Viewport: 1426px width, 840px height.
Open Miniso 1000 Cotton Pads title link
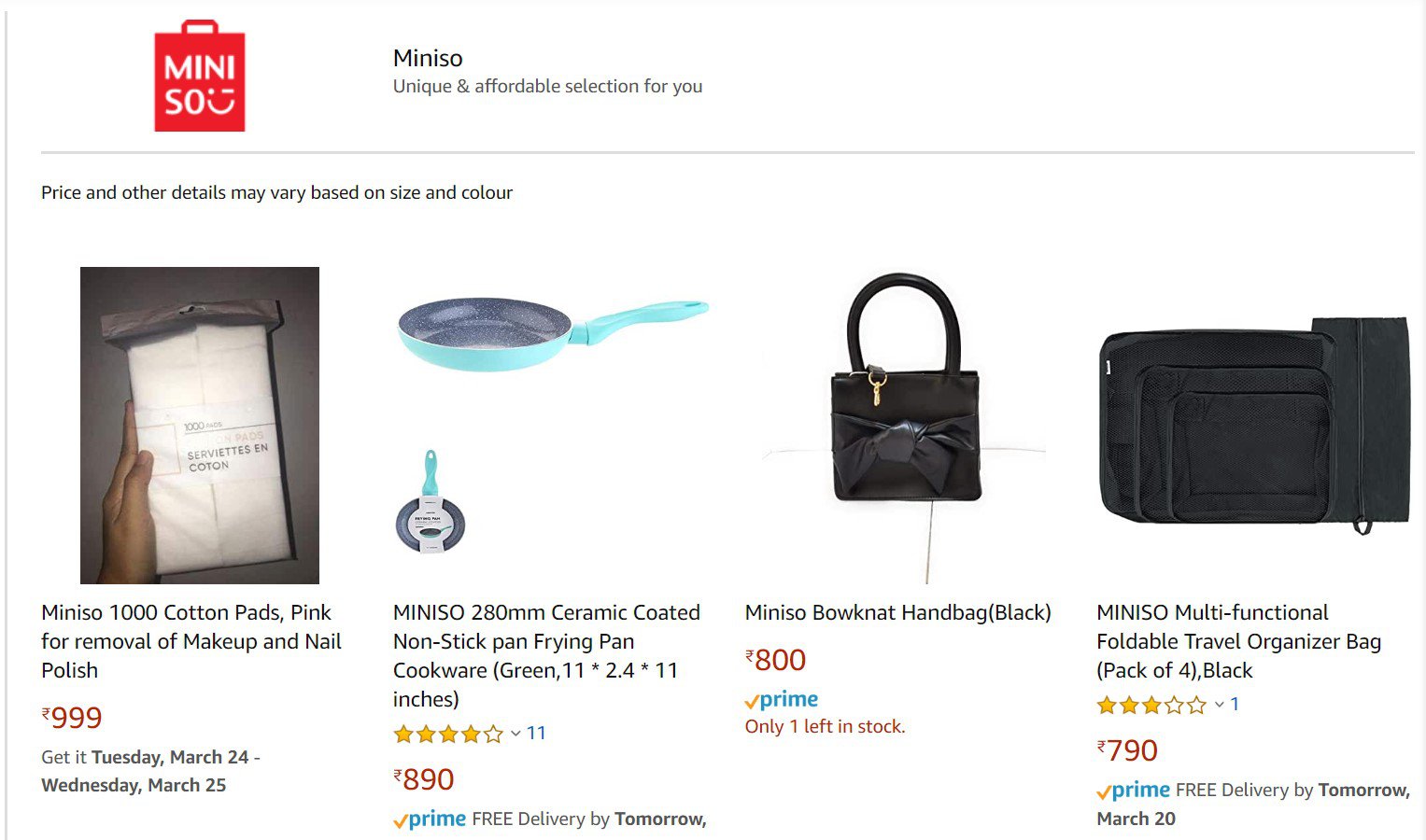[x=191, y=641]
